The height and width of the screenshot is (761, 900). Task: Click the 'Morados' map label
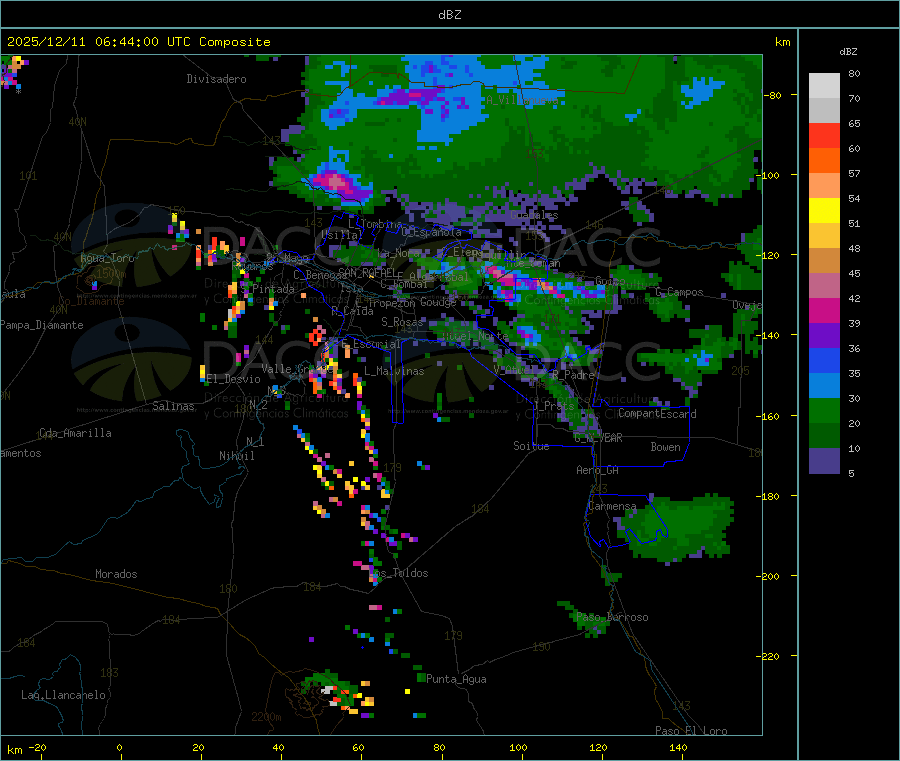pyautogui.click(x=116, y=574)
